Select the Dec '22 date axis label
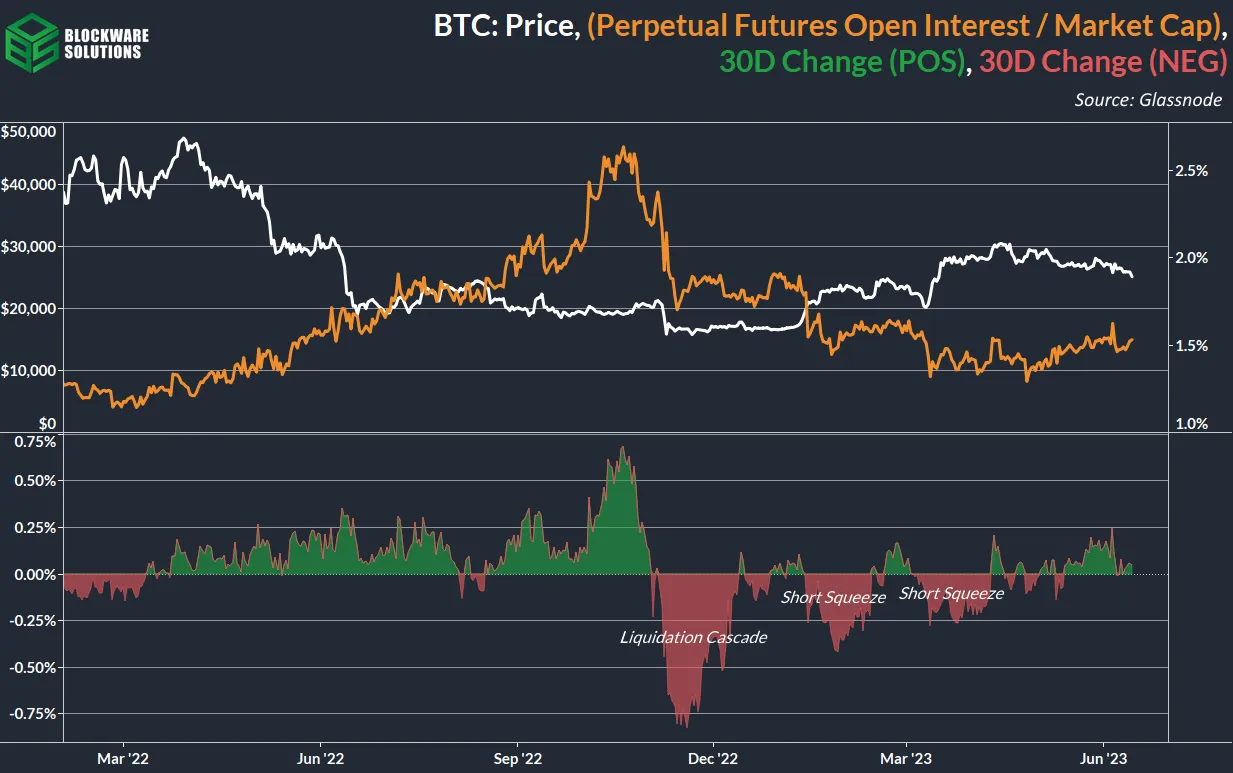The width and height of the screenshot is (1233, 773). pyautogui.click(x=714, y=759)
